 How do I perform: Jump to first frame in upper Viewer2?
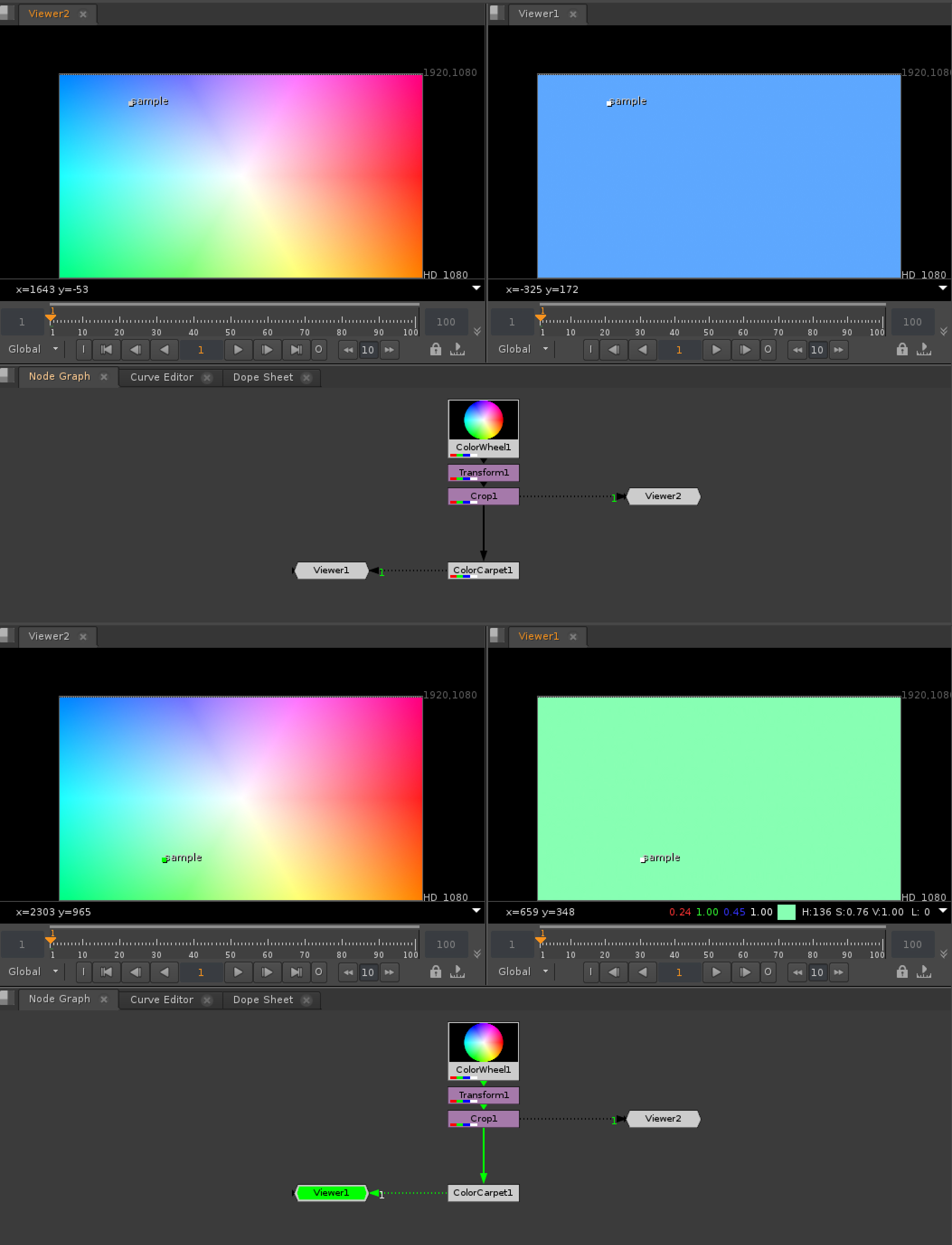pyautogui.click(x=106, y=349)
